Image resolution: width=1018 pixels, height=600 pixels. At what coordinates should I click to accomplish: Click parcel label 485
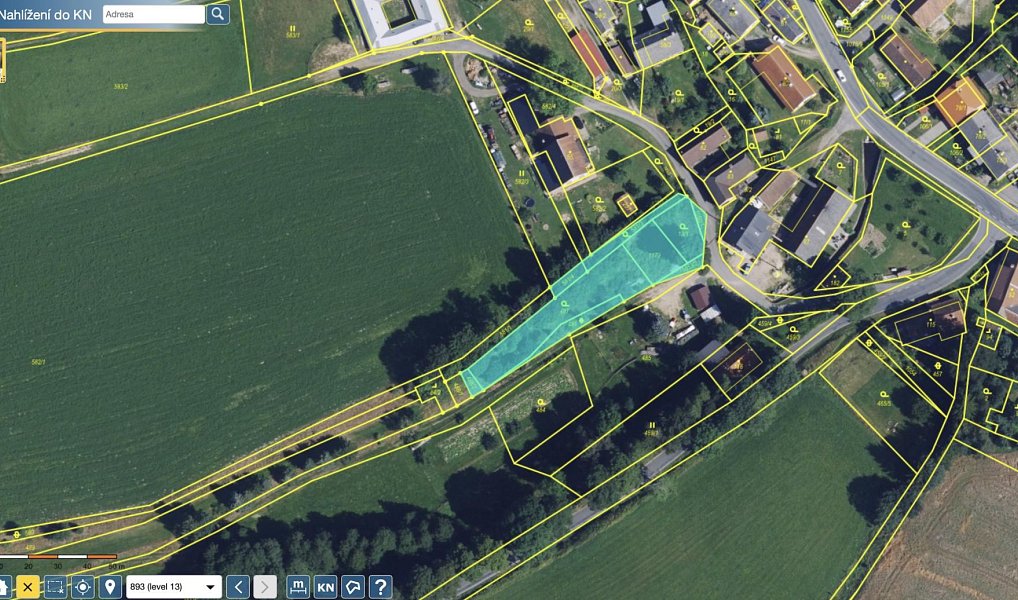coord(646,358)
